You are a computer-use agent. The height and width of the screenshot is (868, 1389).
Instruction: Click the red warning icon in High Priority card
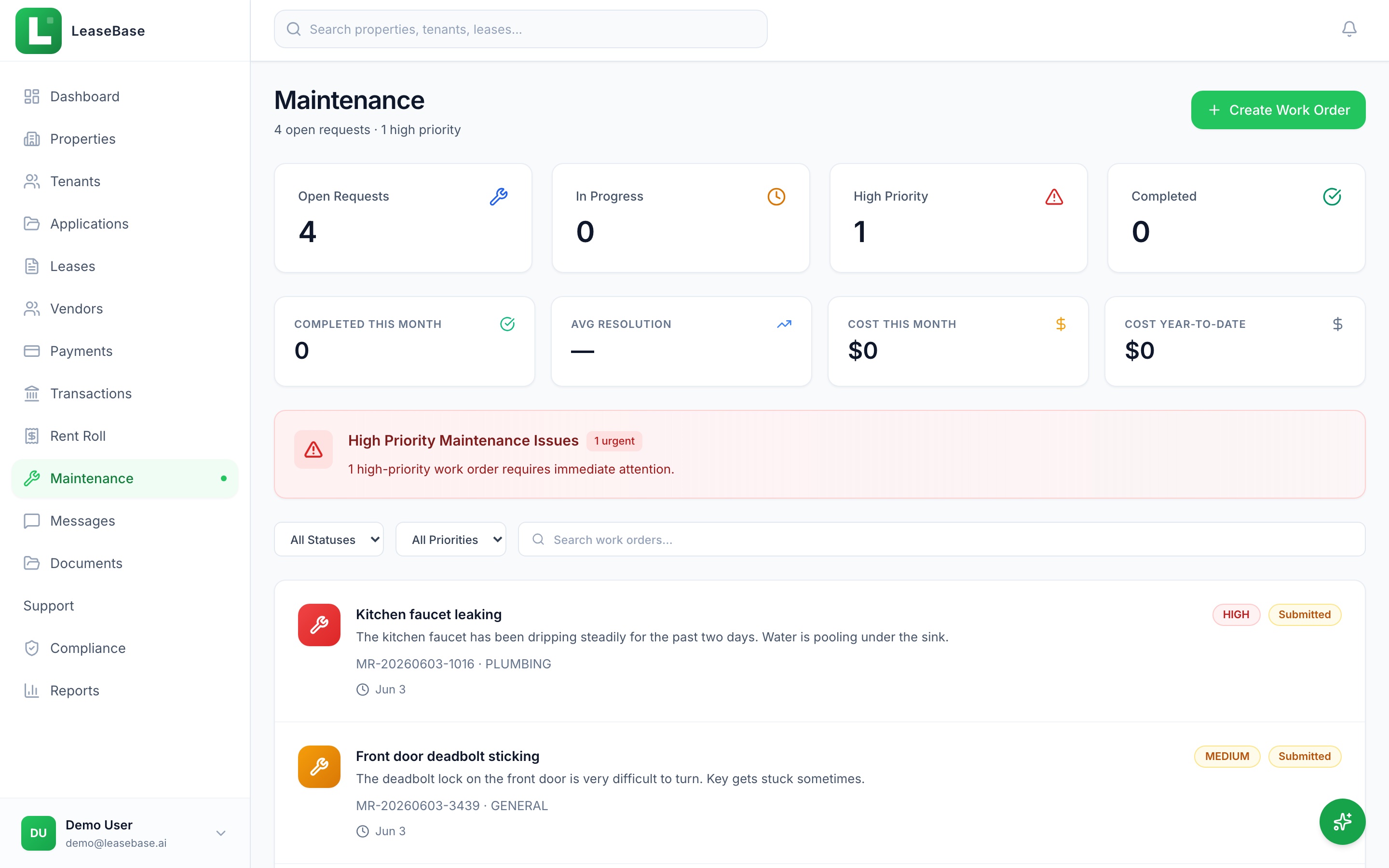[1054, 197]
